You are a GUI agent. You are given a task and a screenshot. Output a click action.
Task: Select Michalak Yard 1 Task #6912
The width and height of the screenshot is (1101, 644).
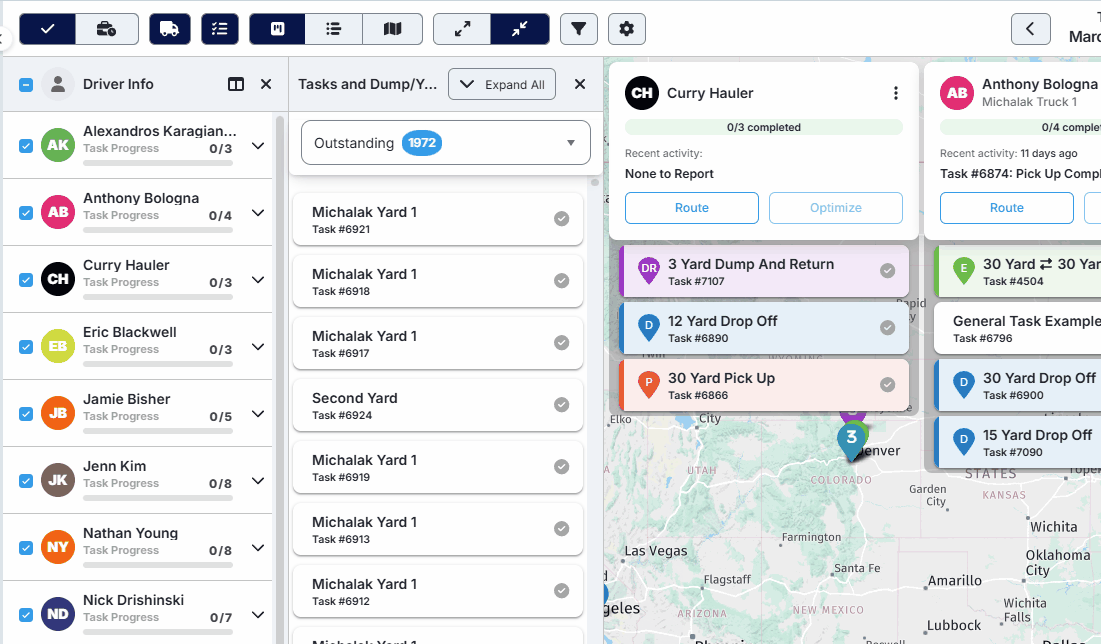437,591
